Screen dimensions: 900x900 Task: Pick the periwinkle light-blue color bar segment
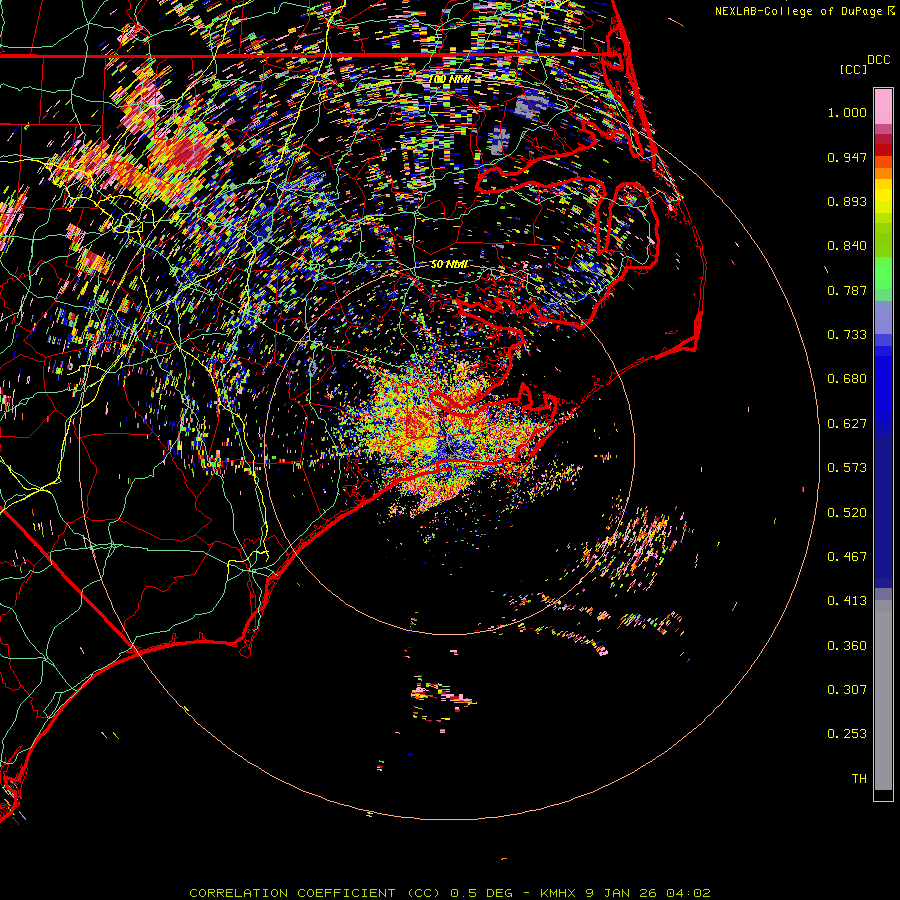pyautogui.click(x=883, y=318)
